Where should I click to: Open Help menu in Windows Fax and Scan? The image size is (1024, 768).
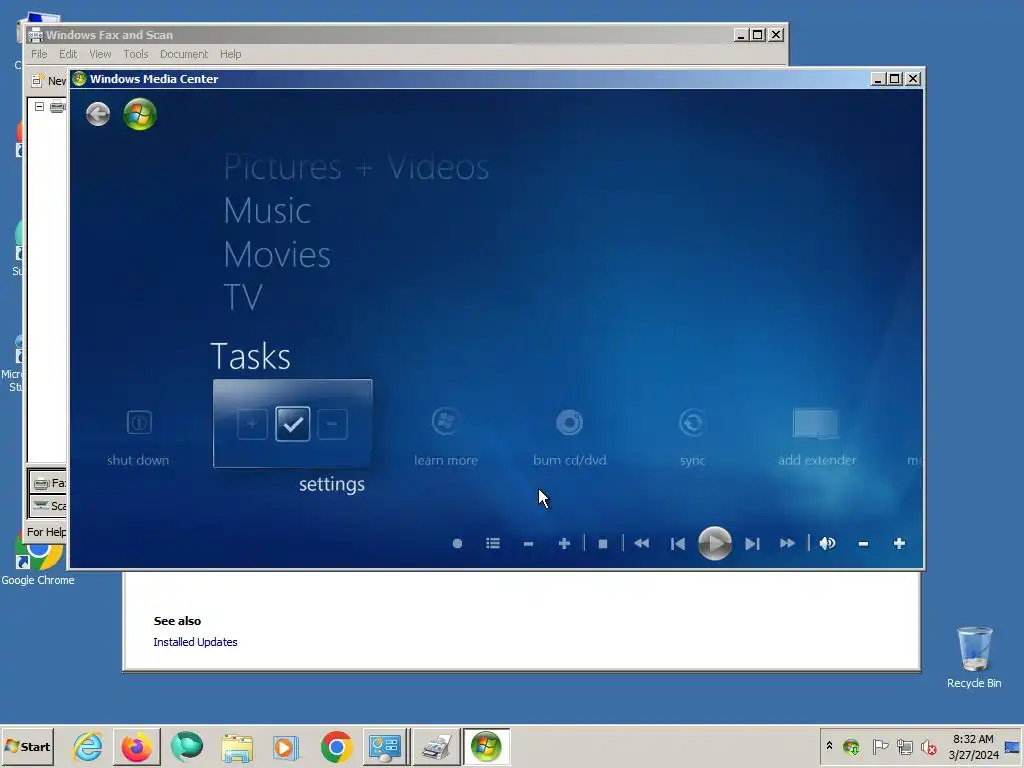pyautogui.click(x=231, y=54)
